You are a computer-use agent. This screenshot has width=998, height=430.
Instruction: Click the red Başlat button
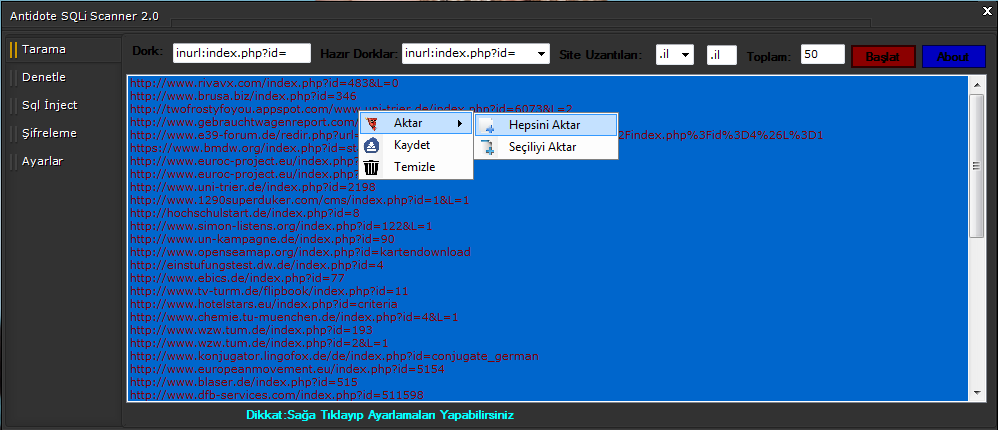point(883,56)
